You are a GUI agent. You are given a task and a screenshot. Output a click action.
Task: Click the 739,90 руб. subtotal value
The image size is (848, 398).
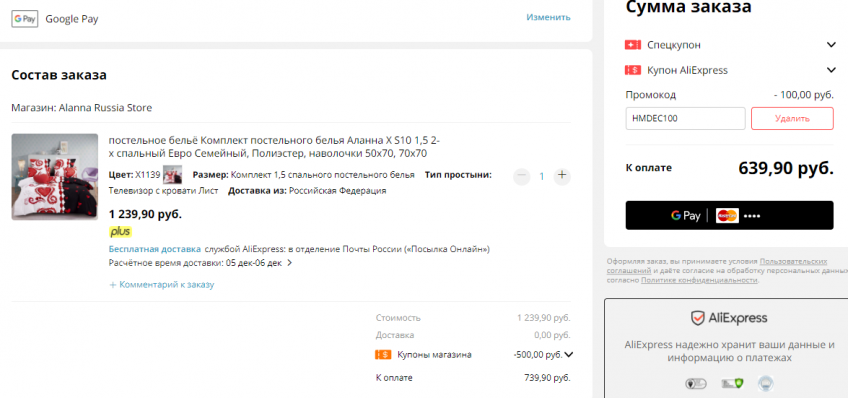point(547,377)
